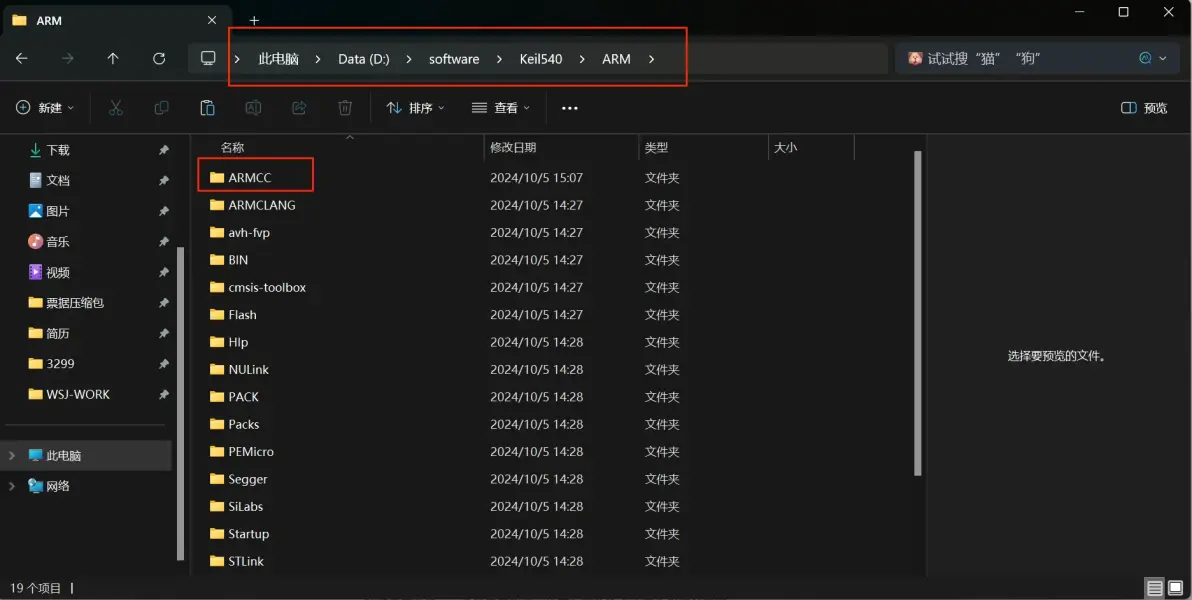Expand chevron after Keil540 in address bar

click(582, 59)
